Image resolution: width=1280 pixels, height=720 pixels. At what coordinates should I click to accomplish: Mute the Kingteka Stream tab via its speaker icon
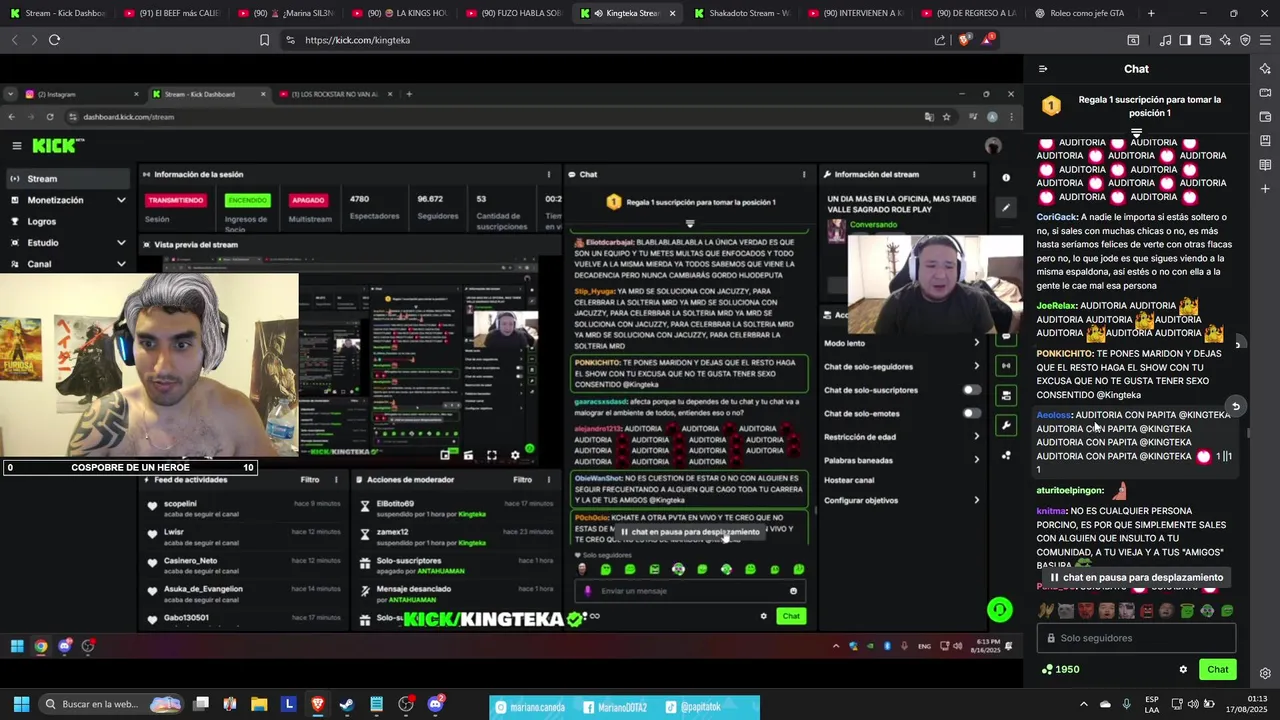(597, 13)
